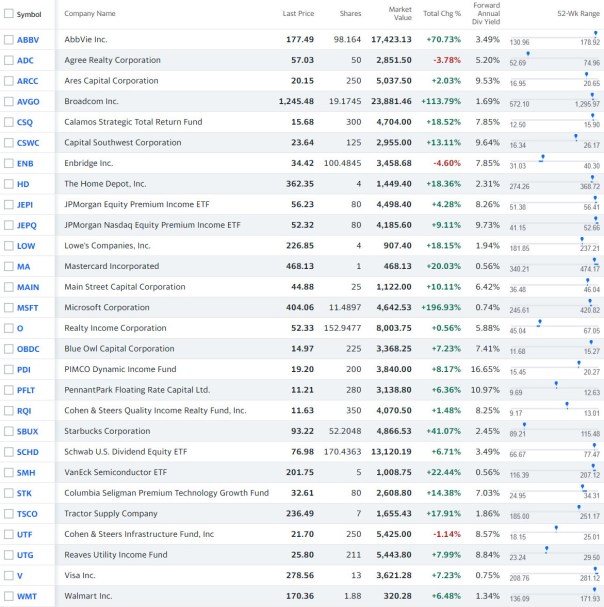Open the O ticker link
The height and width of the screenshot is (607, 604).
tap(20, 329)
